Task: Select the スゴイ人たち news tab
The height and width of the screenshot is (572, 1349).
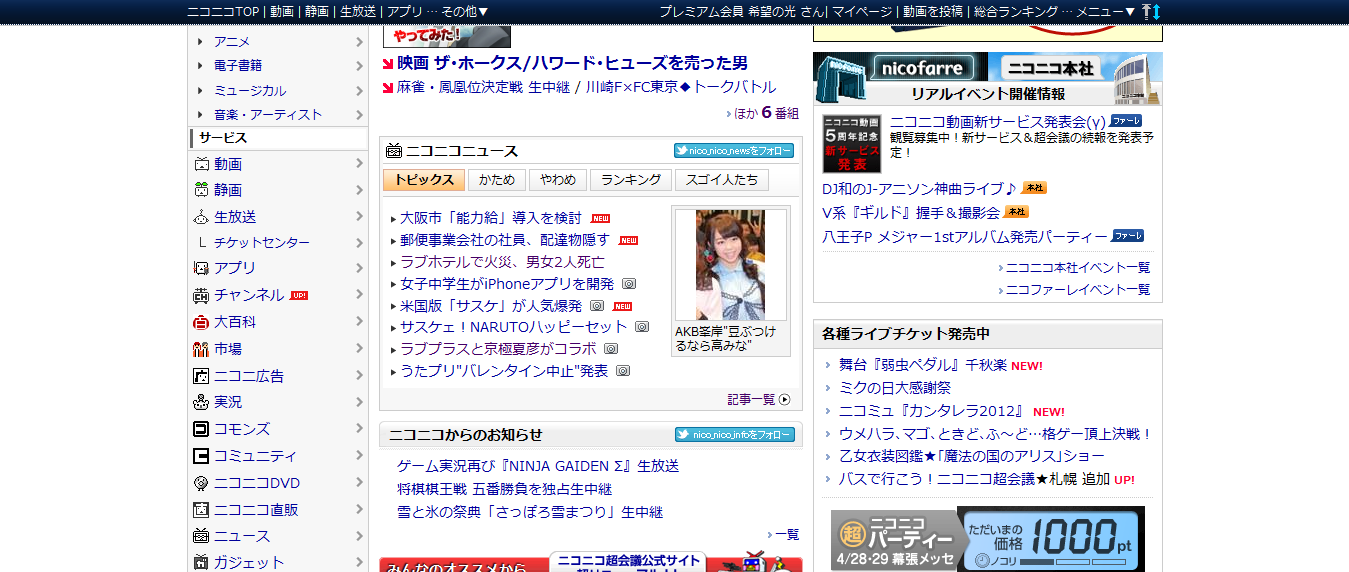Action: coord(722,180)
